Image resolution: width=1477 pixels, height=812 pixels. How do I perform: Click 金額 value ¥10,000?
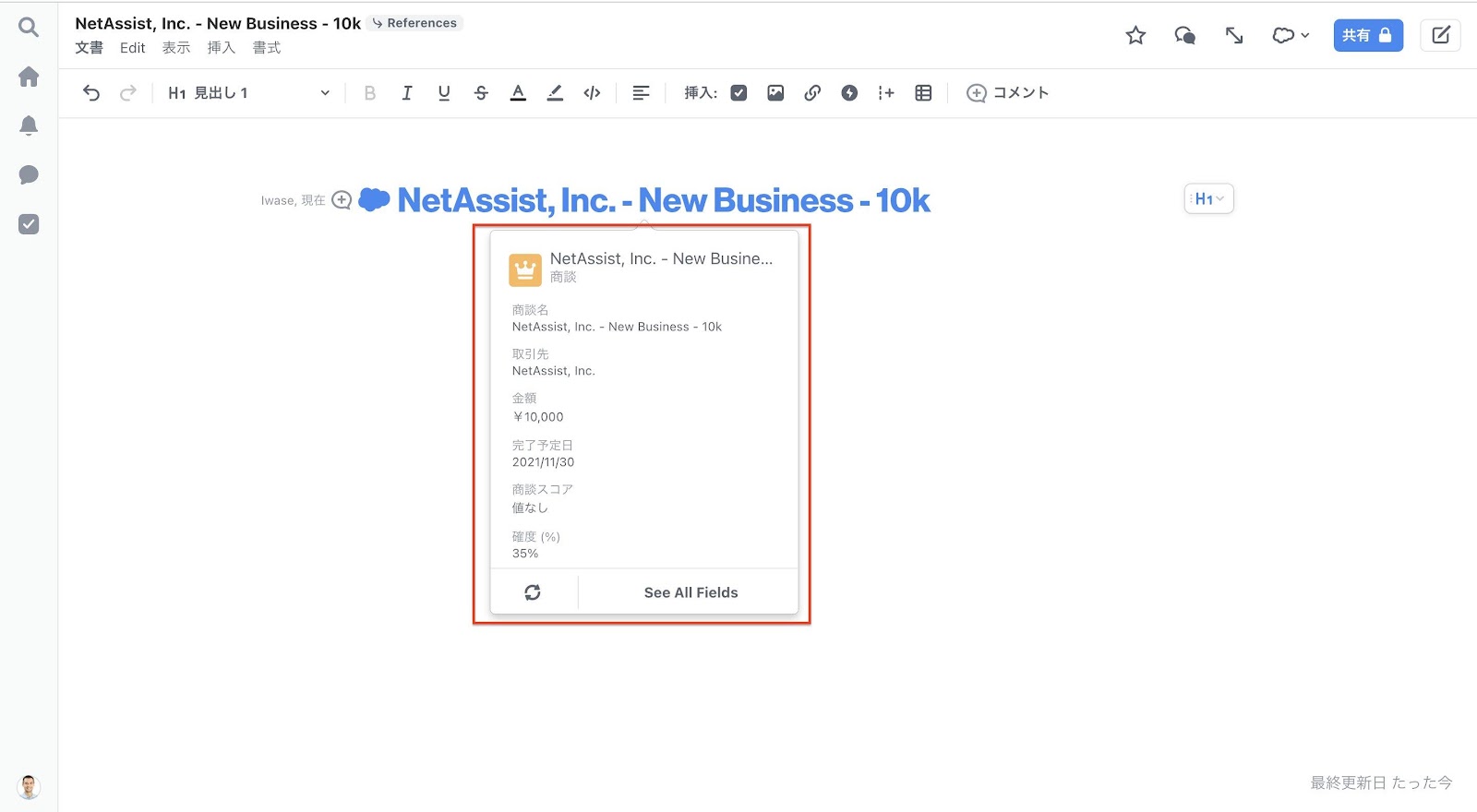538,417
